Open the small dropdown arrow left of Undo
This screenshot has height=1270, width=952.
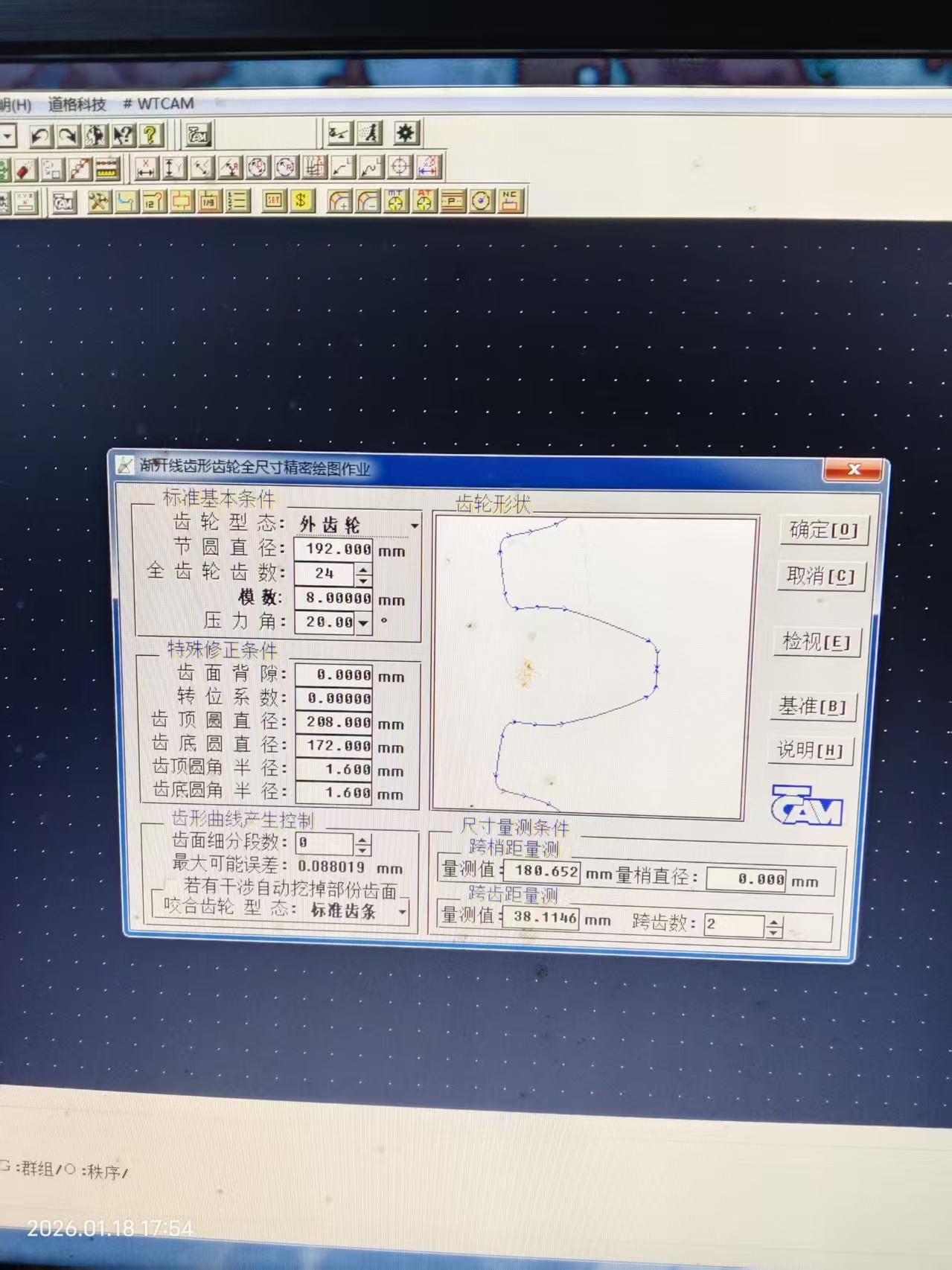pos(7,136)
